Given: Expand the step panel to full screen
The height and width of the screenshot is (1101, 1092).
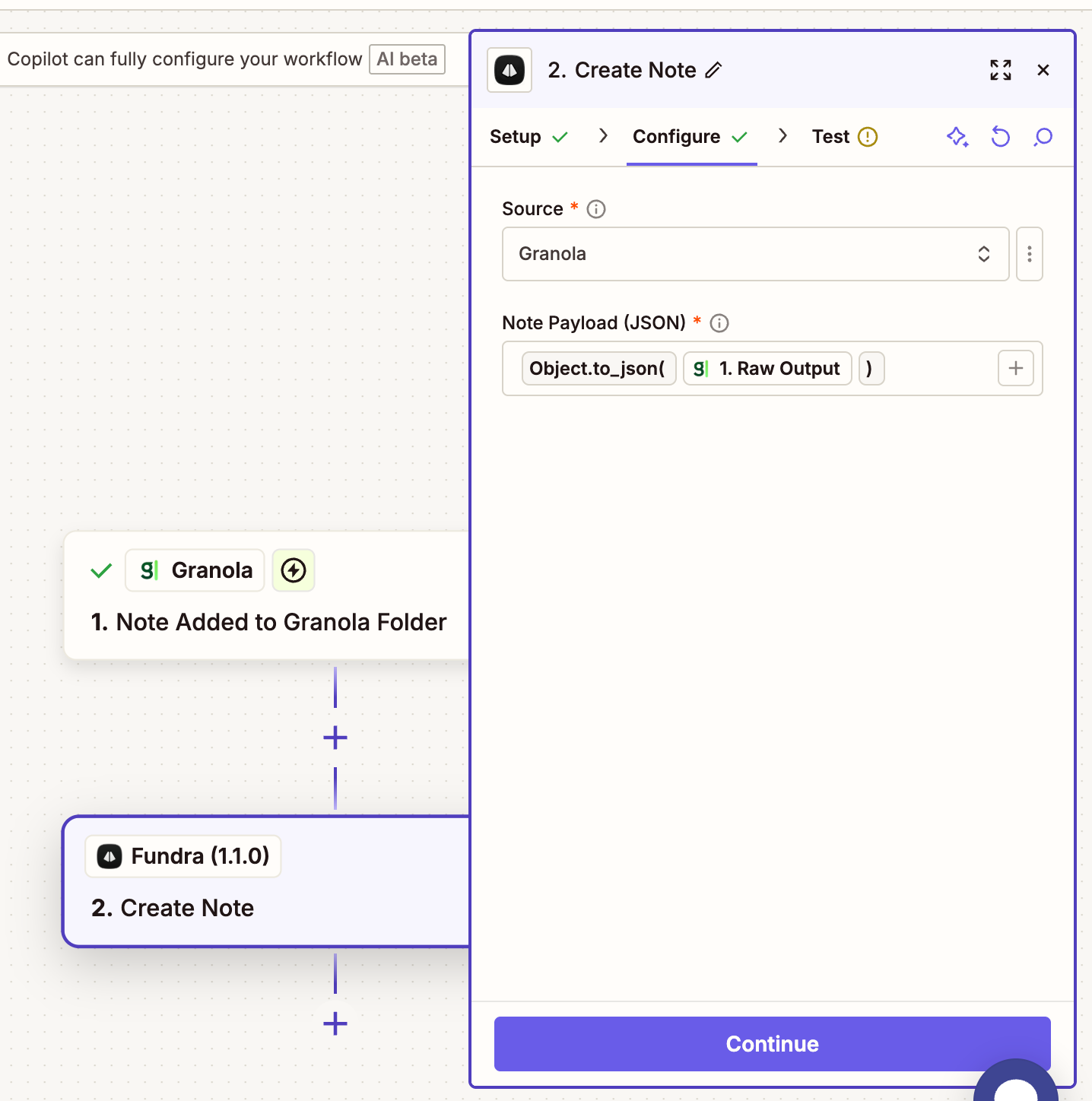Looking at the screenshot, I should click(1001, 70).
